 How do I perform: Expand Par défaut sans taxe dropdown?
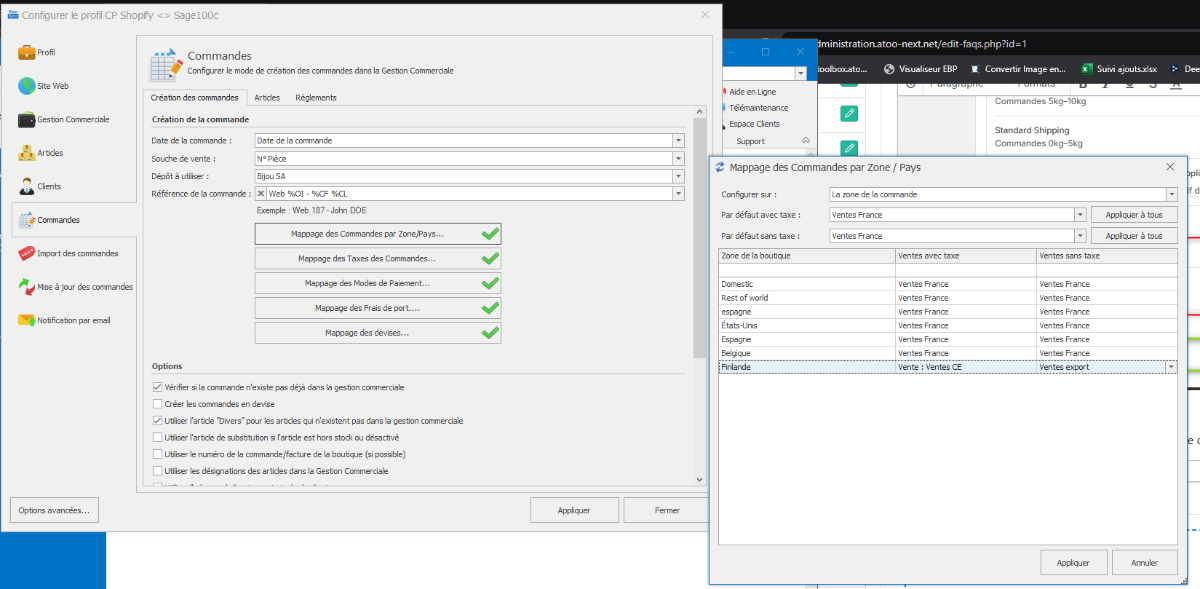[x=1080, y=236]
